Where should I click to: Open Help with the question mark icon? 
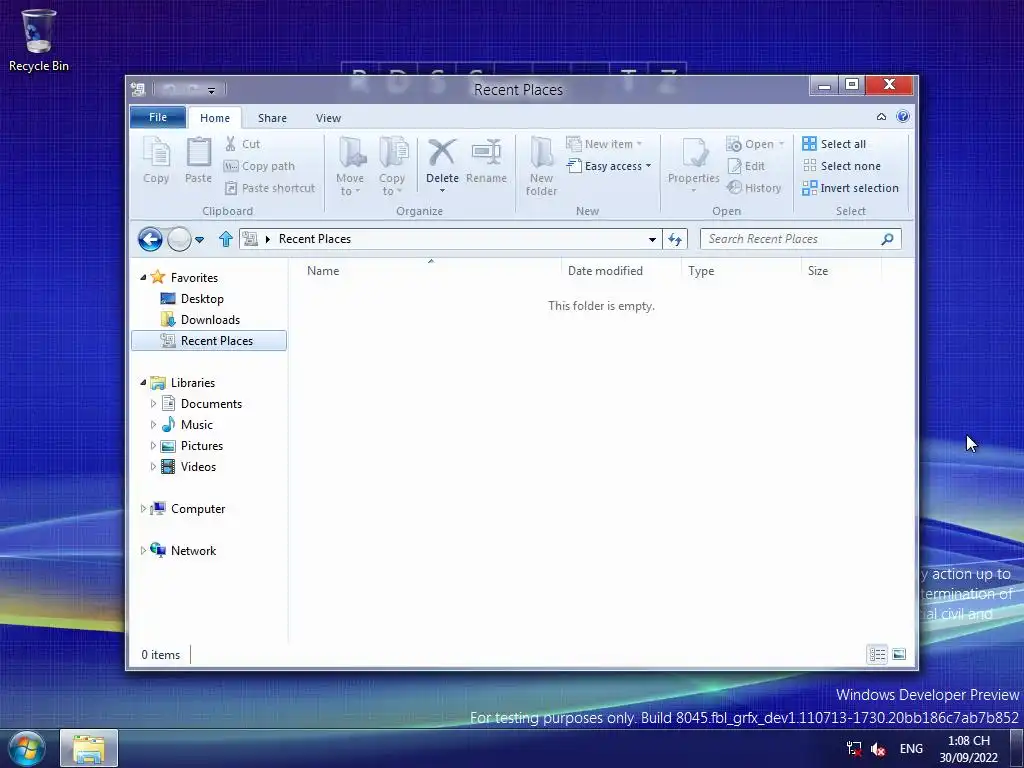pos(903,117)
